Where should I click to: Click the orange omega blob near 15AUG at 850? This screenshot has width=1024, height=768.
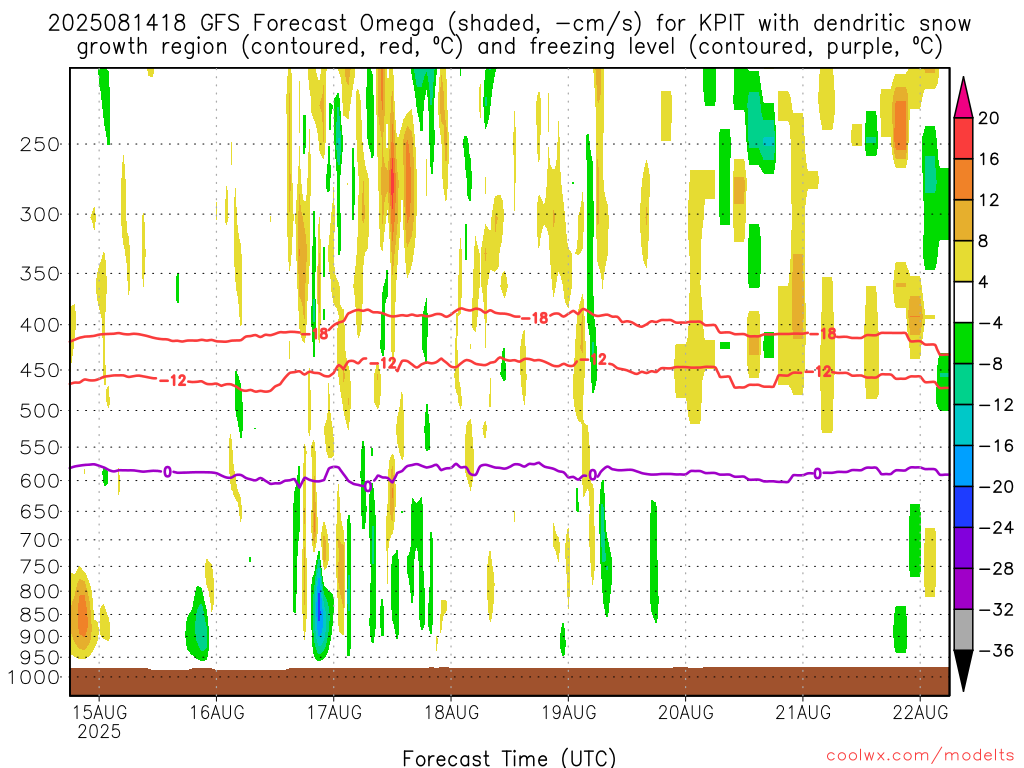point(82,614)
